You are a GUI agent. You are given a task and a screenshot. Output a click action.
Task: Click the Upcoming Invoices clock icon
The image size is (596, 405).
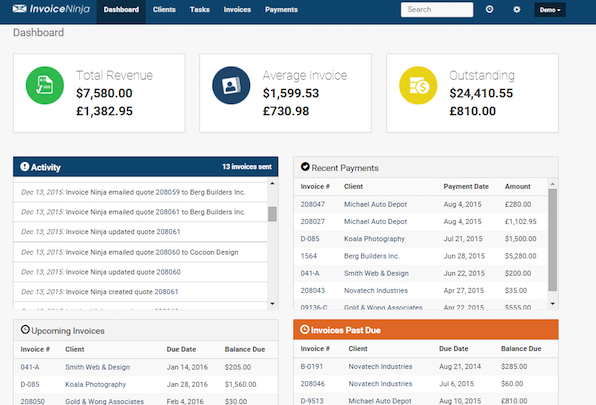(x=25, y=329)
